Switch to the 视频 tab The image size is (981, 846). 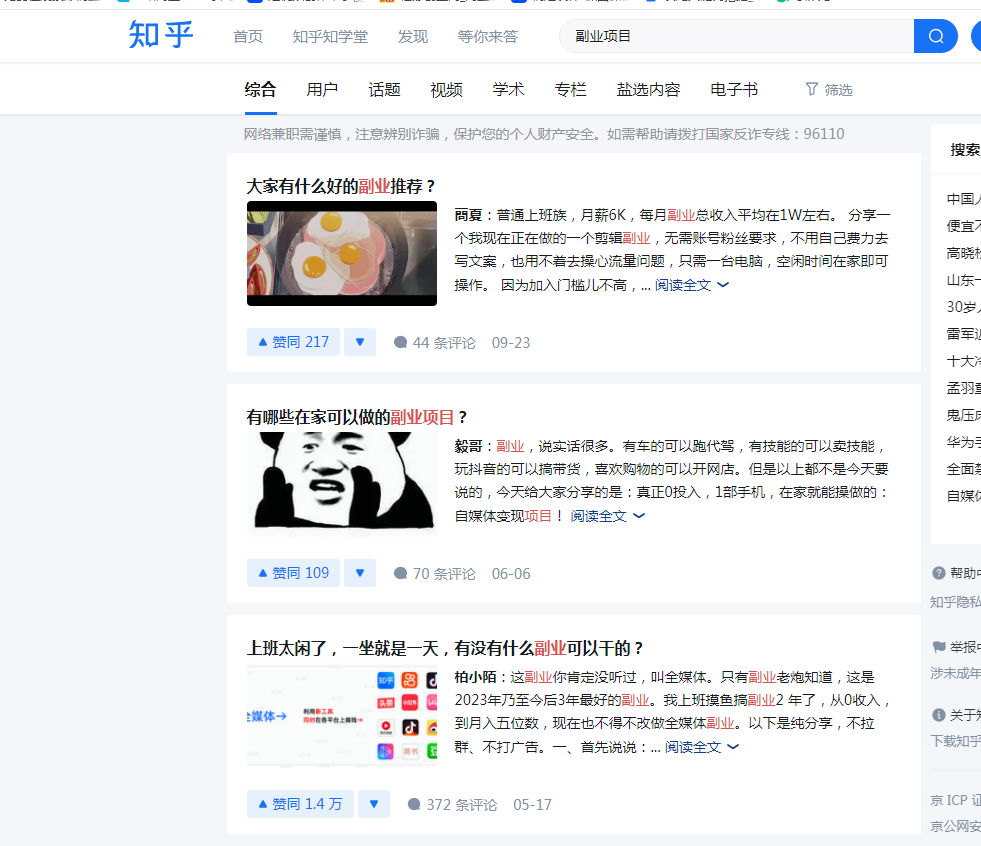click(445, 89)
